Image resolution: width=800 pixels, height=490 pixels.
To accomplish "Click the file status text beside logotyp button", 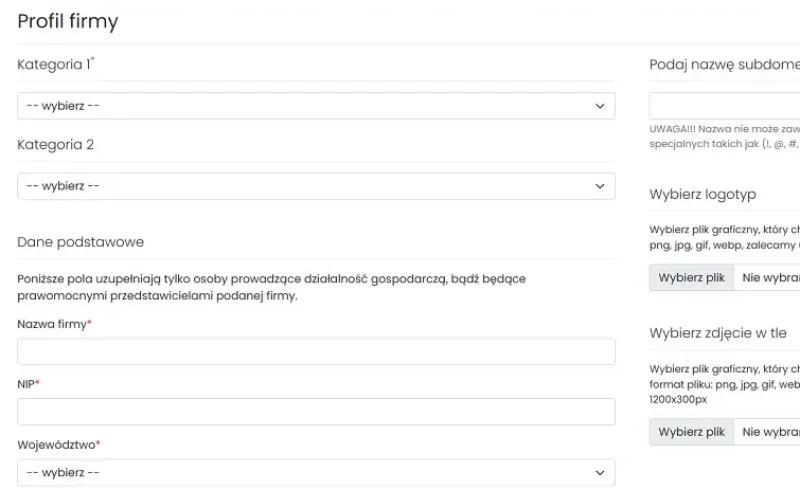I will (768, 277).
